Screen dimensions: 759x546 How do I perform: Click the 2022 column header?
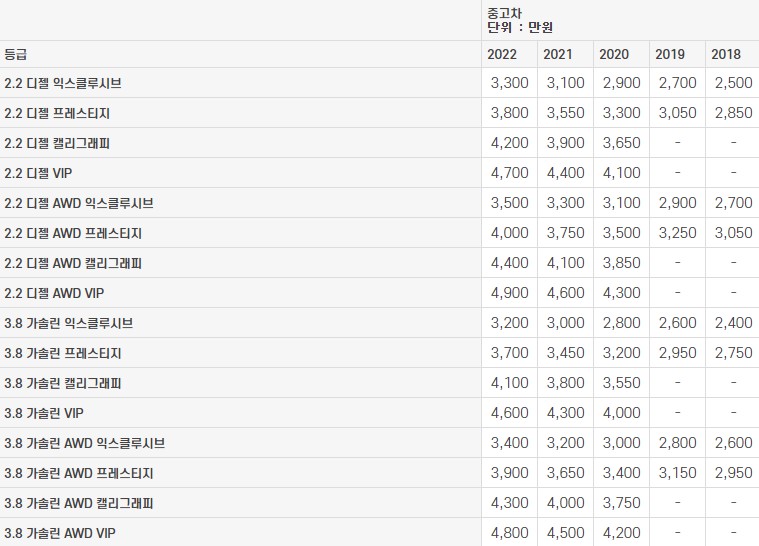point(502,54)
